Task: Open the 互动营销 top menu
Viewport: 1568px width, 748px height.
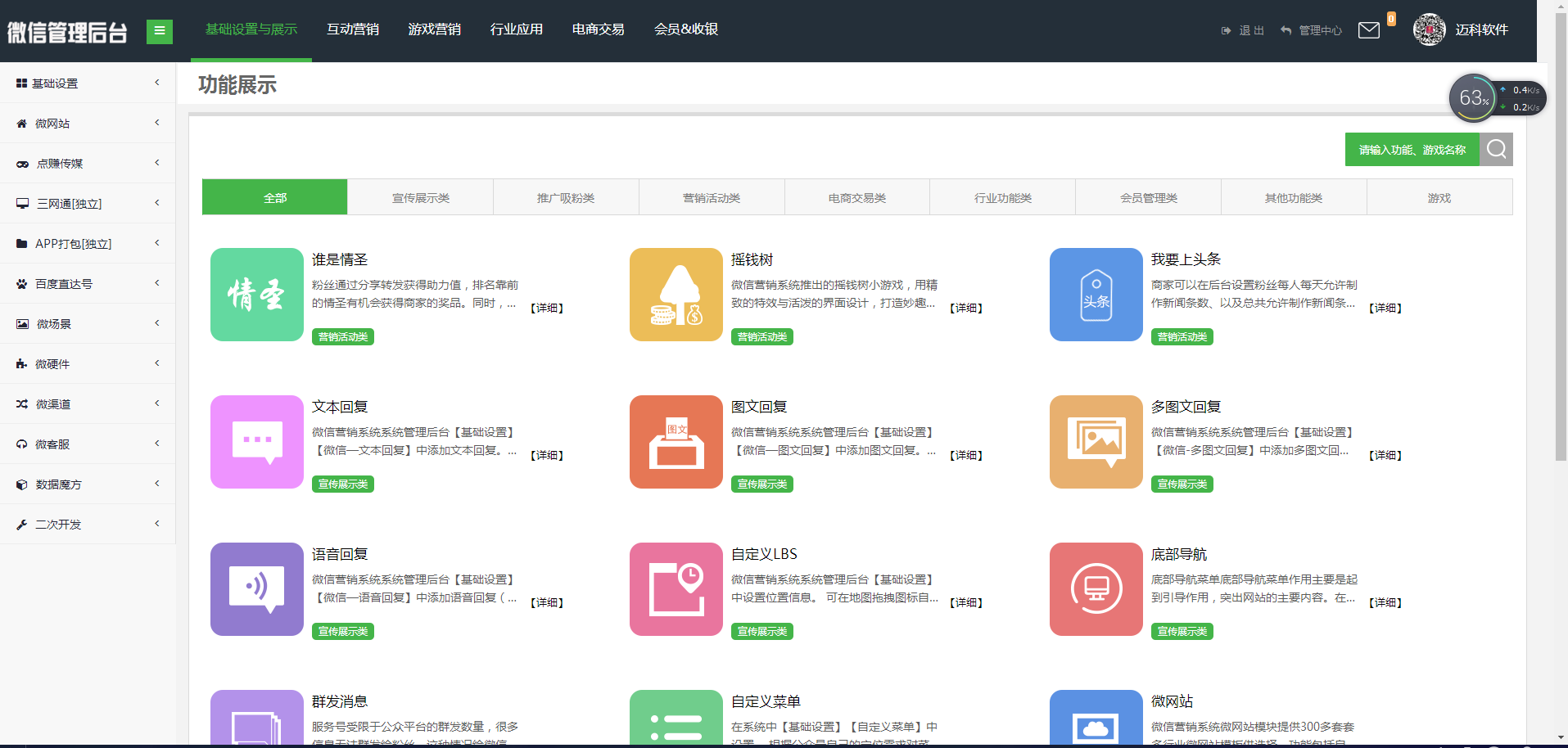Action: 353,29
